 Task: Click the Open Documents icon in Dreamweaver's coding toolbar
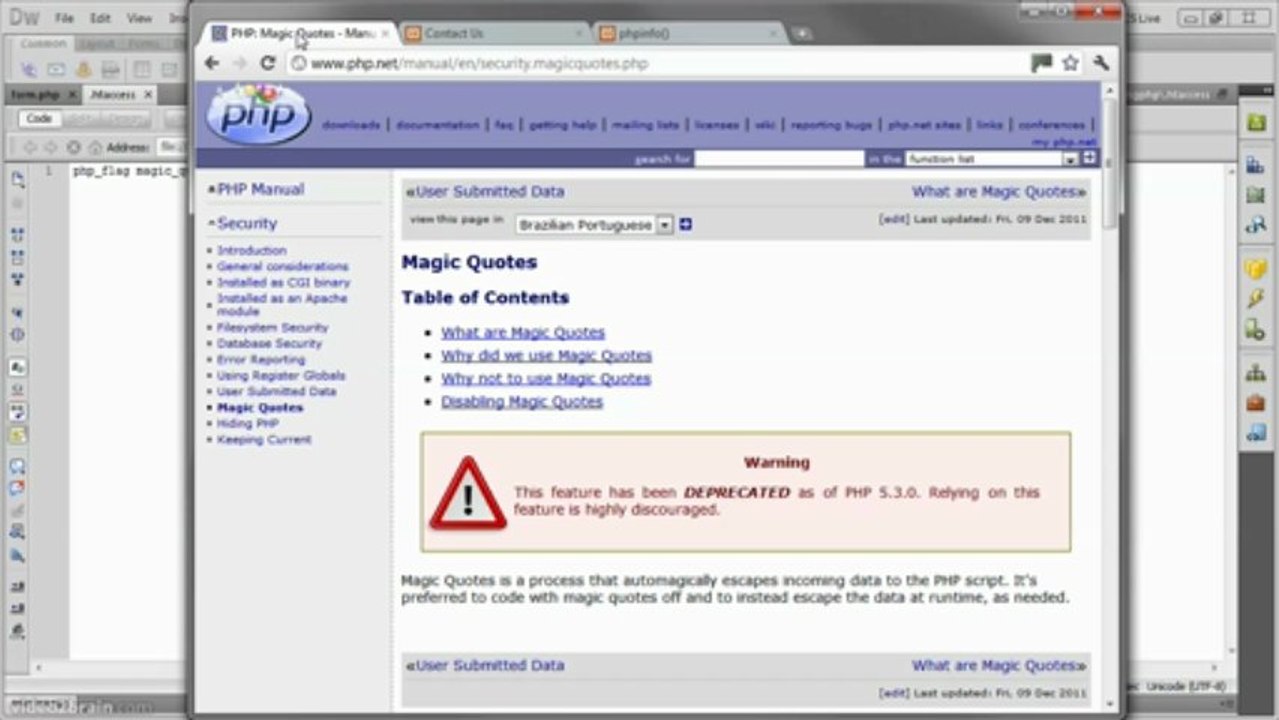[17, 180]
